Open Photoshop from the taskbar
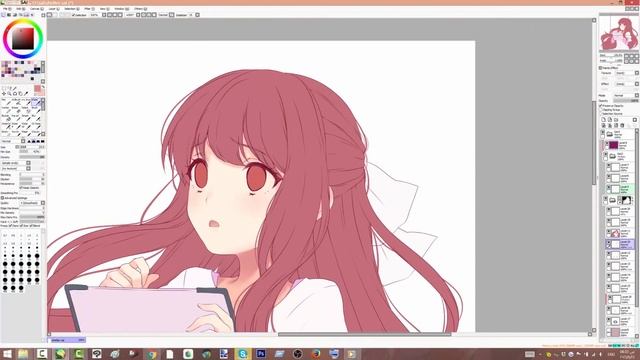The width and height of the screenshot is (640, 360). 261,353
